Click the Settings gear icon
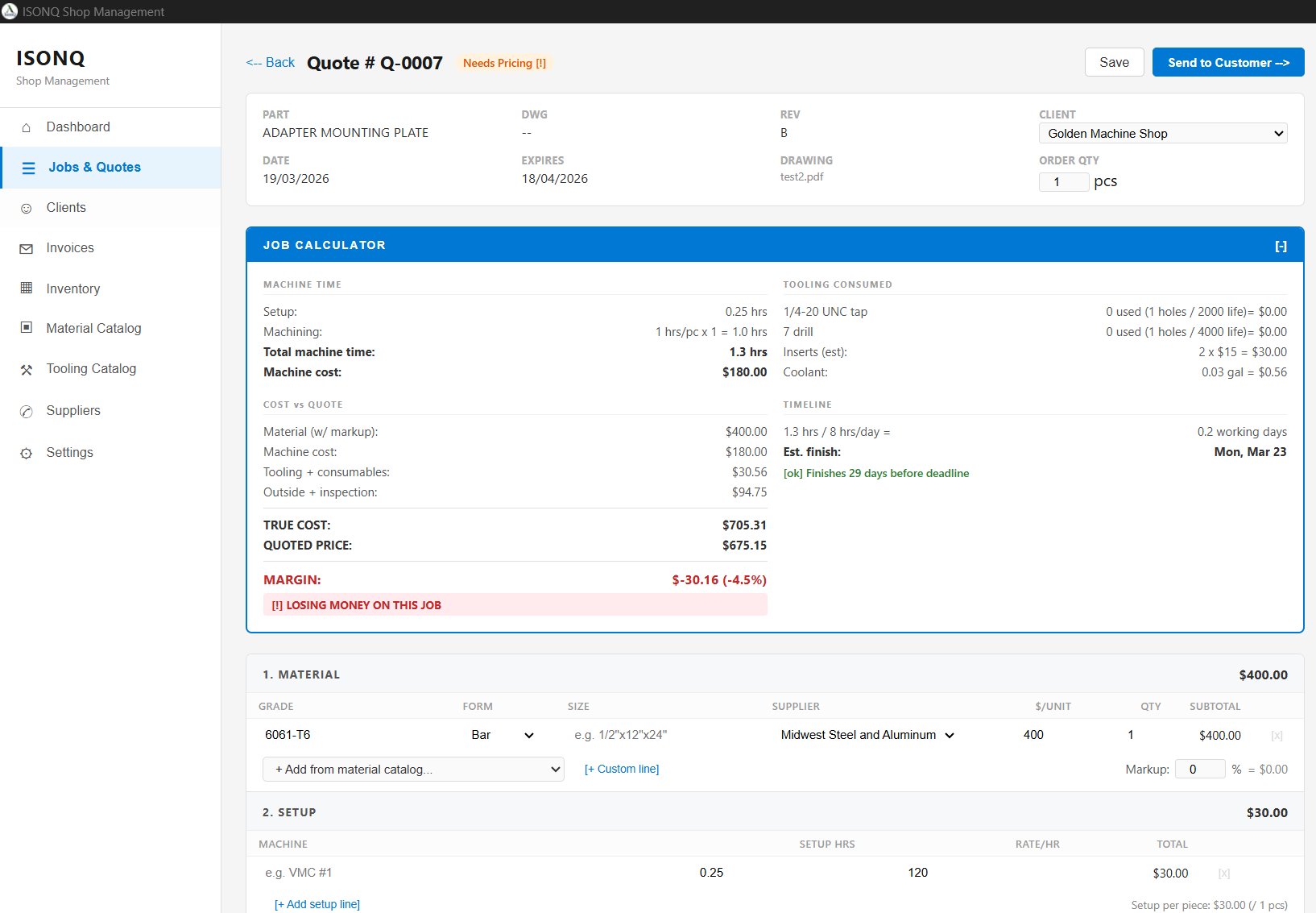This screenshot has width=1316, height=913. 26,452
